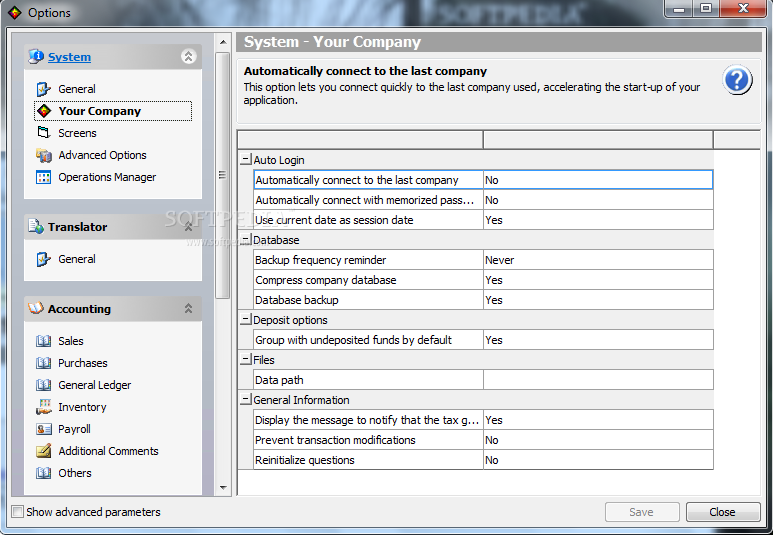773x535 pixels.
Task: Open Operations Manager icon in System
Action: pyautogui.click(x=43, y=177)
